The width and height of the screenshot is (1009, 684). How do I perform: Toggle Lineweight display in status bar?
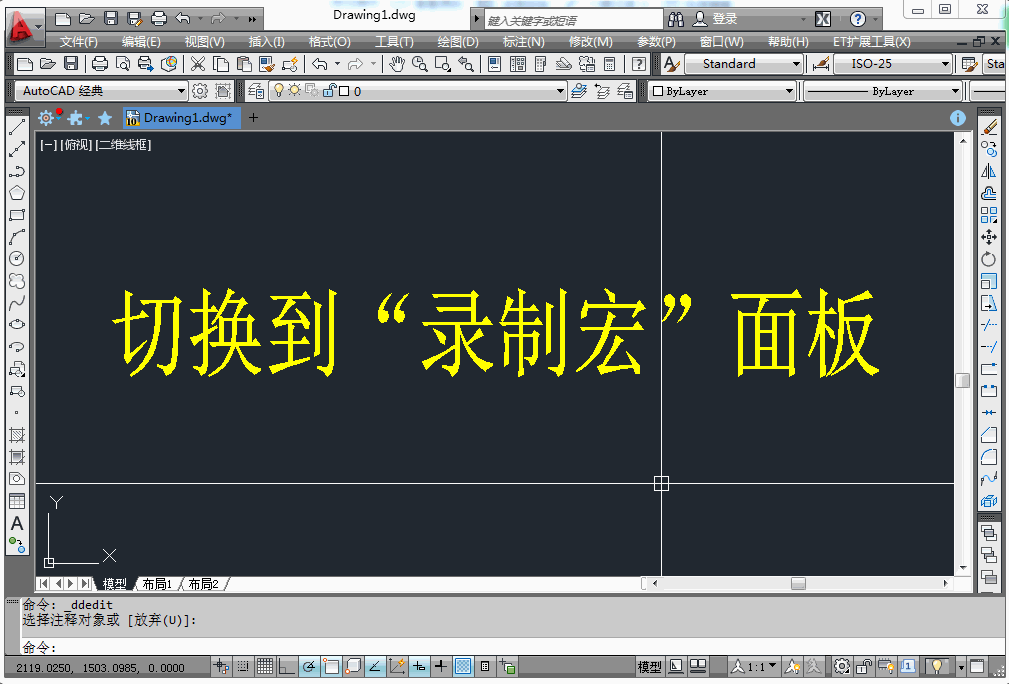[x=441, y=667]
